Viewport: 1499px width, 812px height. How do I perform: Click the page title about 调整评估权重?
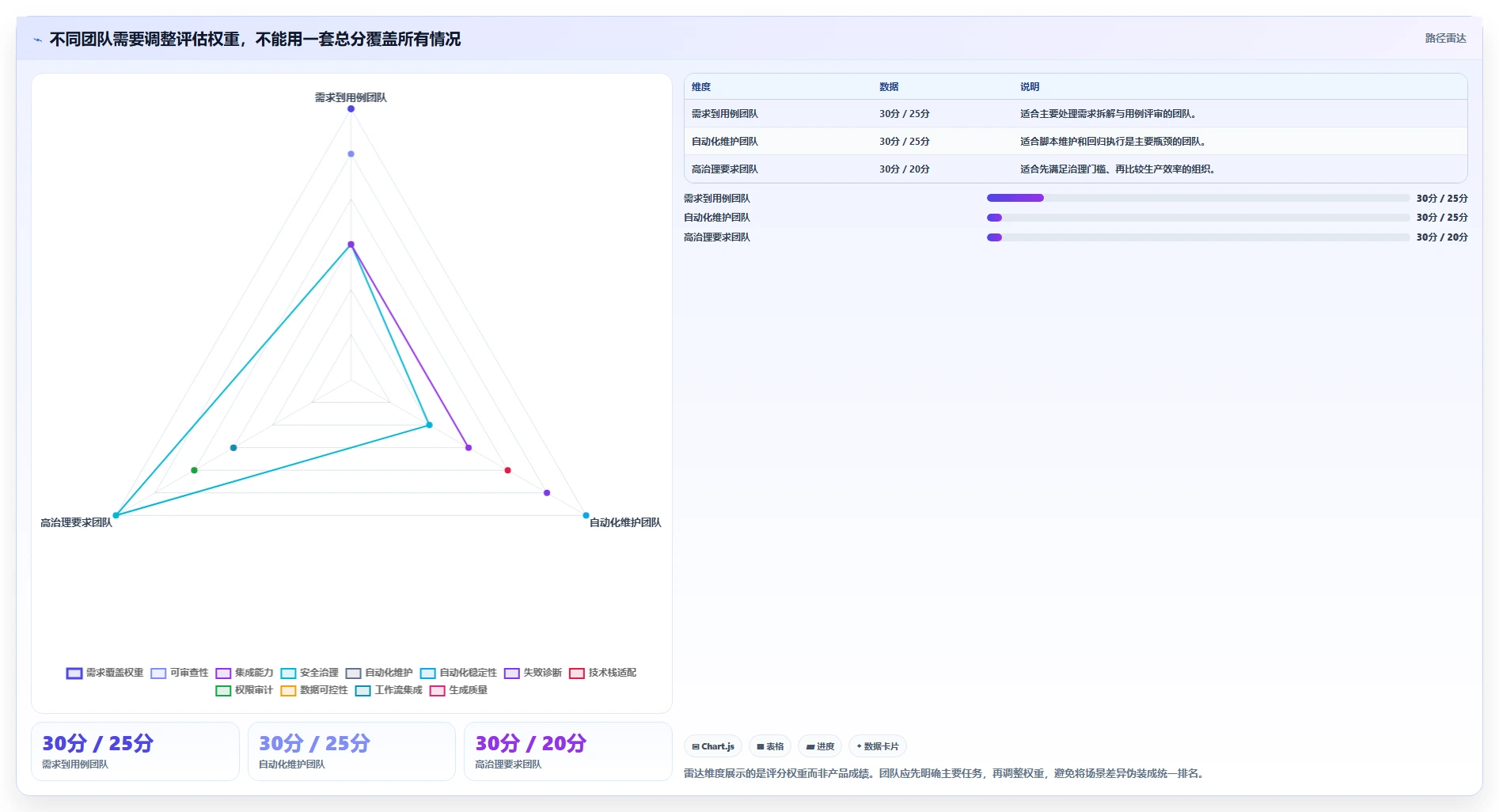pos(255,39)
